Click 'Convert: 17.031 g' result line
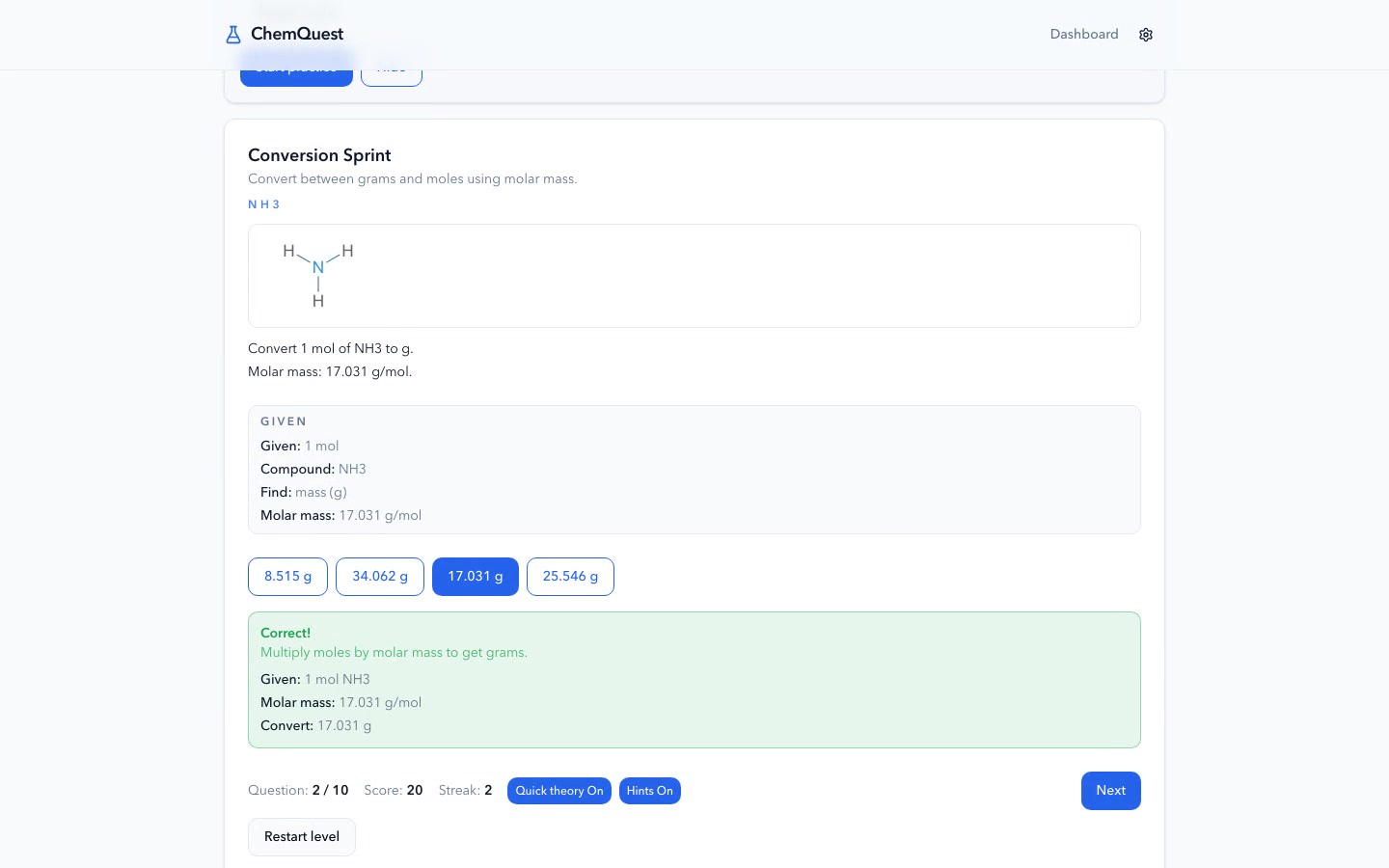1389x868 pixels. click(316, 726)
